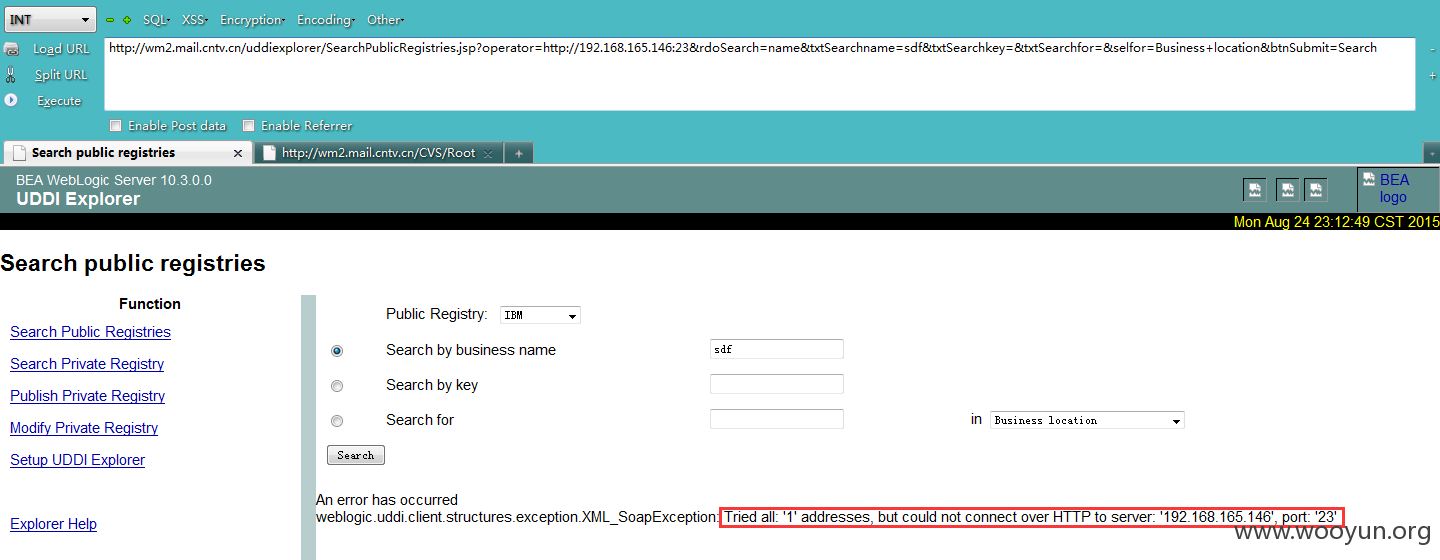Open Publish Private Registry link
Screen dimensions: 1440x560
(88, 396)
